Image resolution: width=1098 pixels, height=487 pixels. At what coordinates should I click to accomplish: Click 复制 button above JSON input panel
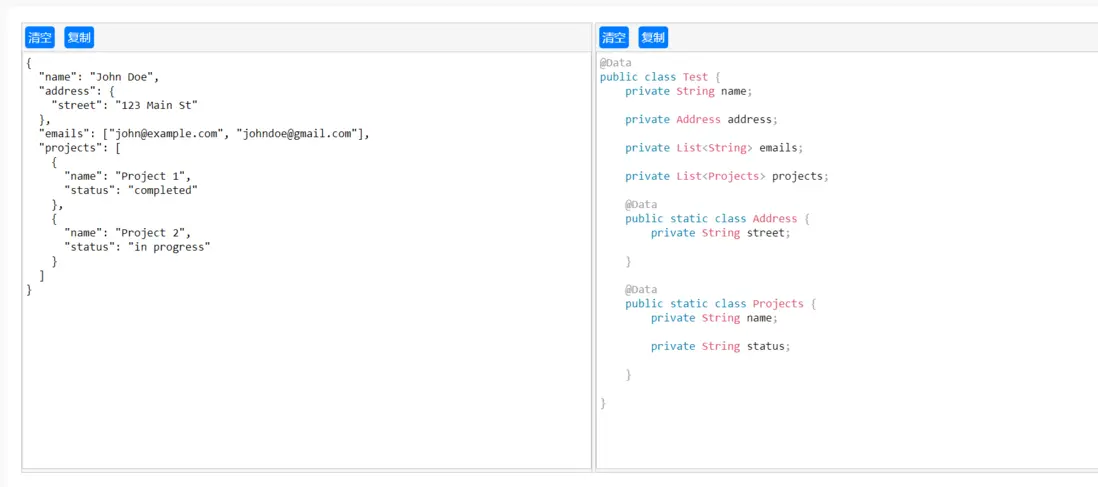(x=79, y=37)
